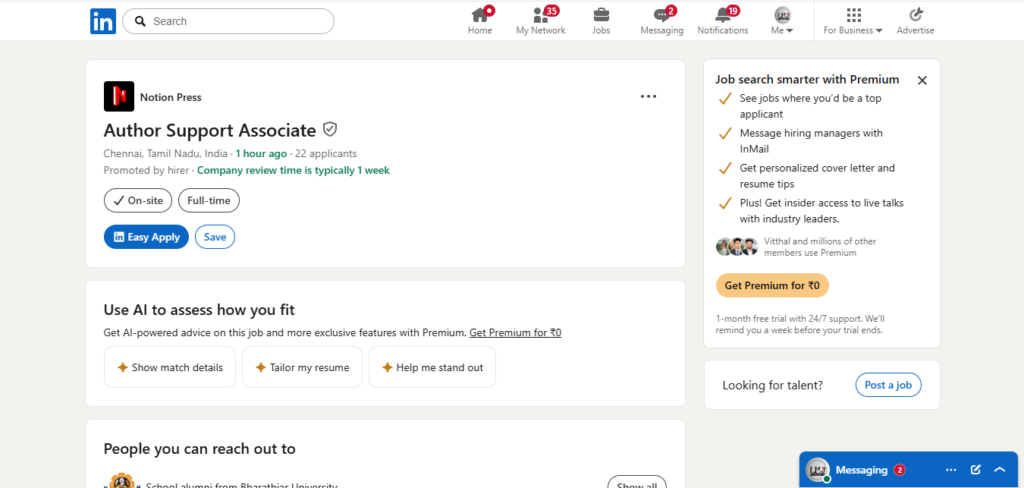Click Tailor my resume
Viewport: 1024px width, 488px height.
[302, 367]
